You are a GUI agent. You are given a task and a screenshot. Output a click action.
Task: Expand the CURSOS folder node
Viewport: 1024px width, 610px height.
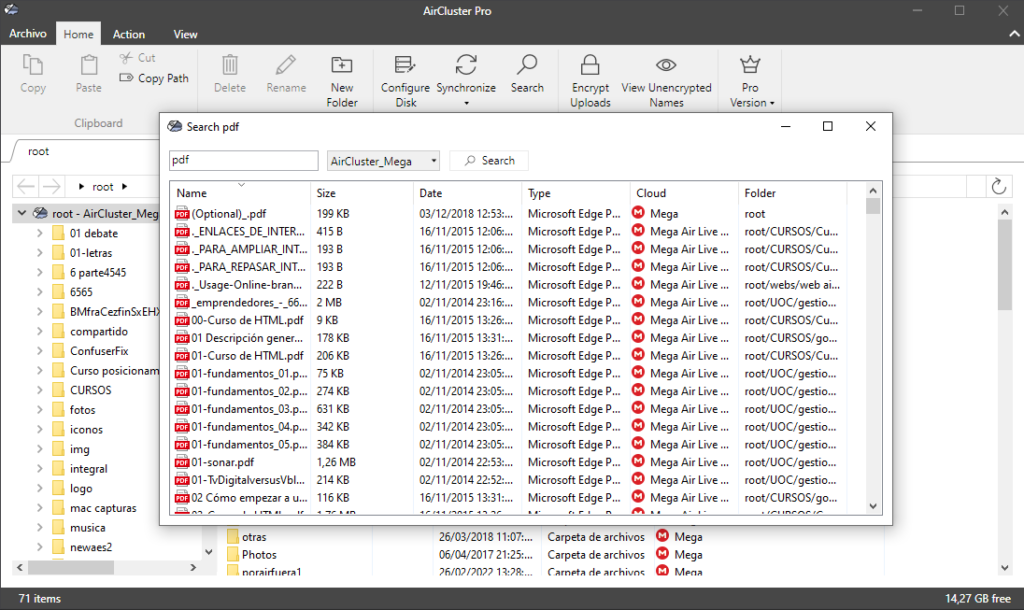(x=39, y=390)
